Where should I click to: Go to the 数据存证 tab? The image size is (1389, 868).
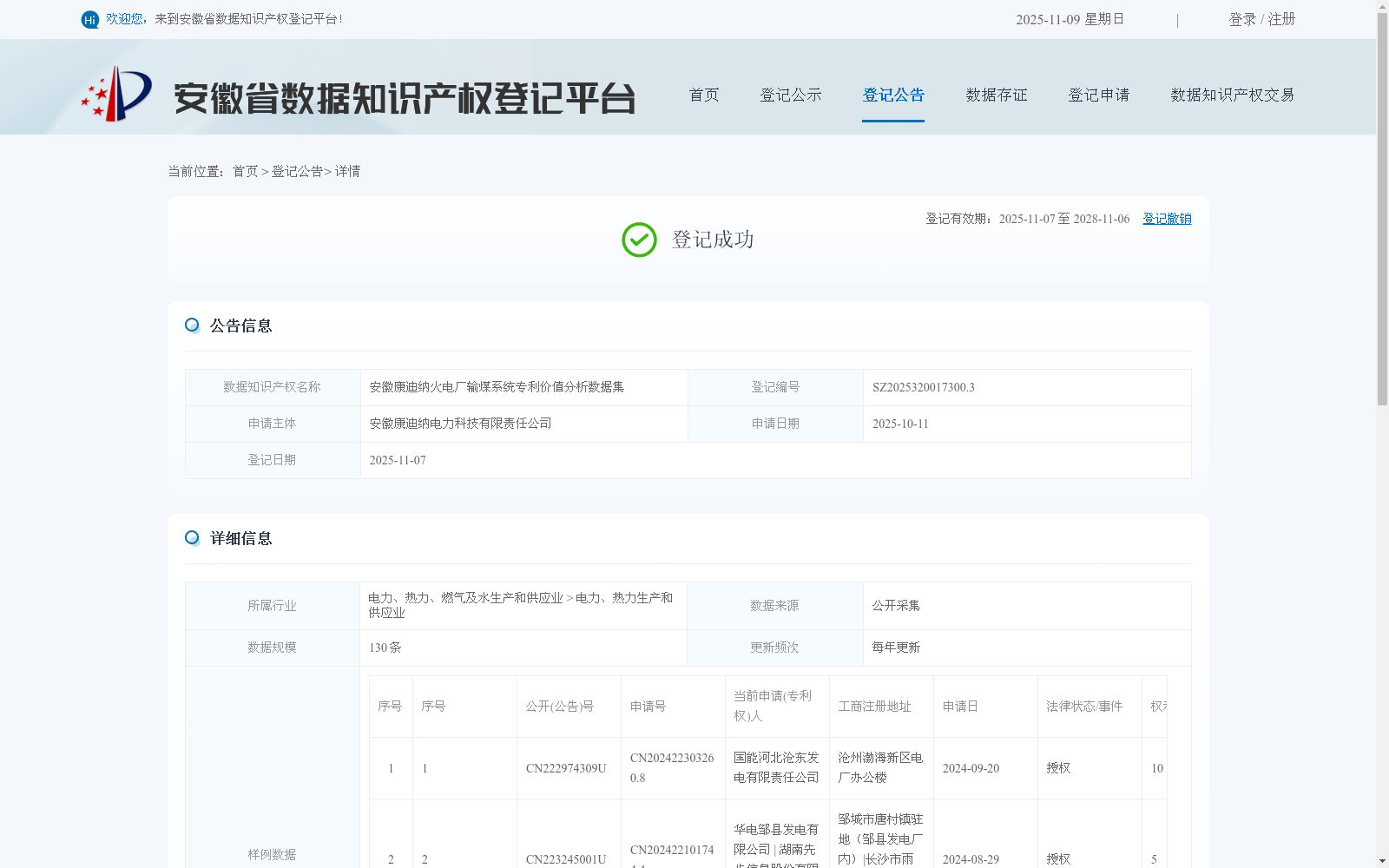click(997, 95)
